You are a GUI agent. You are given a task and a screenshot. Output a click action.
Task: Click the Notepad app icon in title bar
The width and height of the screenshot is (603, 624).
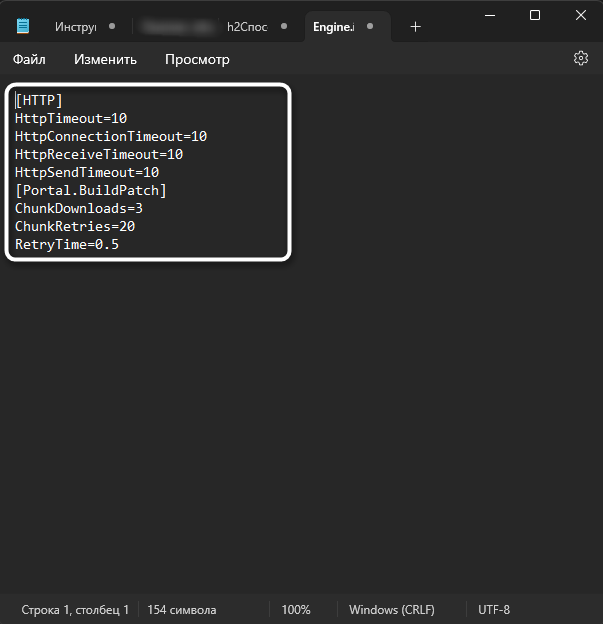pyautogui.click(x=24, y=26)
